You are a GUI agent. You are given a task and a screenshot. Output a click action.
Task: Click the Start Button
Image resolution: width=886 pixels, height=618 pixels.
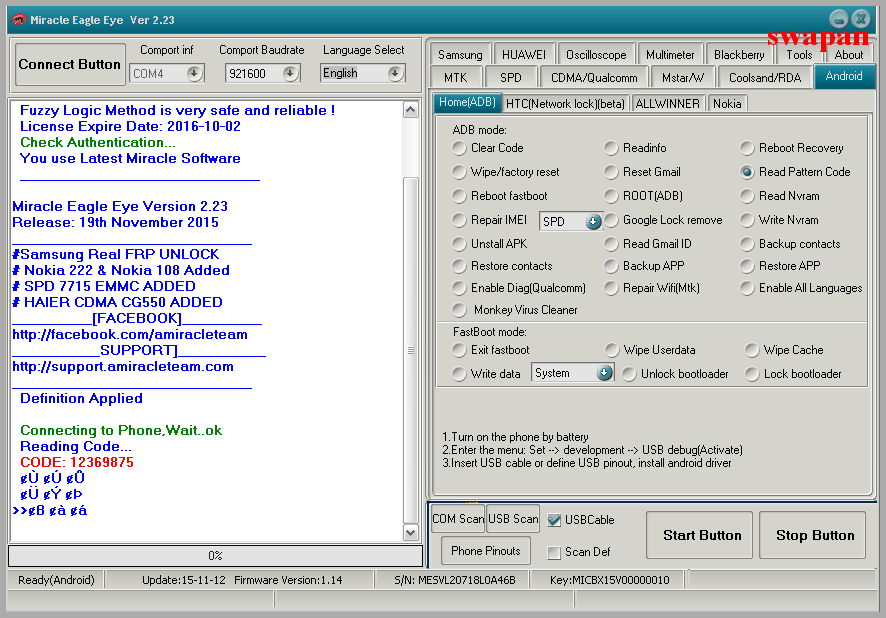699,535
